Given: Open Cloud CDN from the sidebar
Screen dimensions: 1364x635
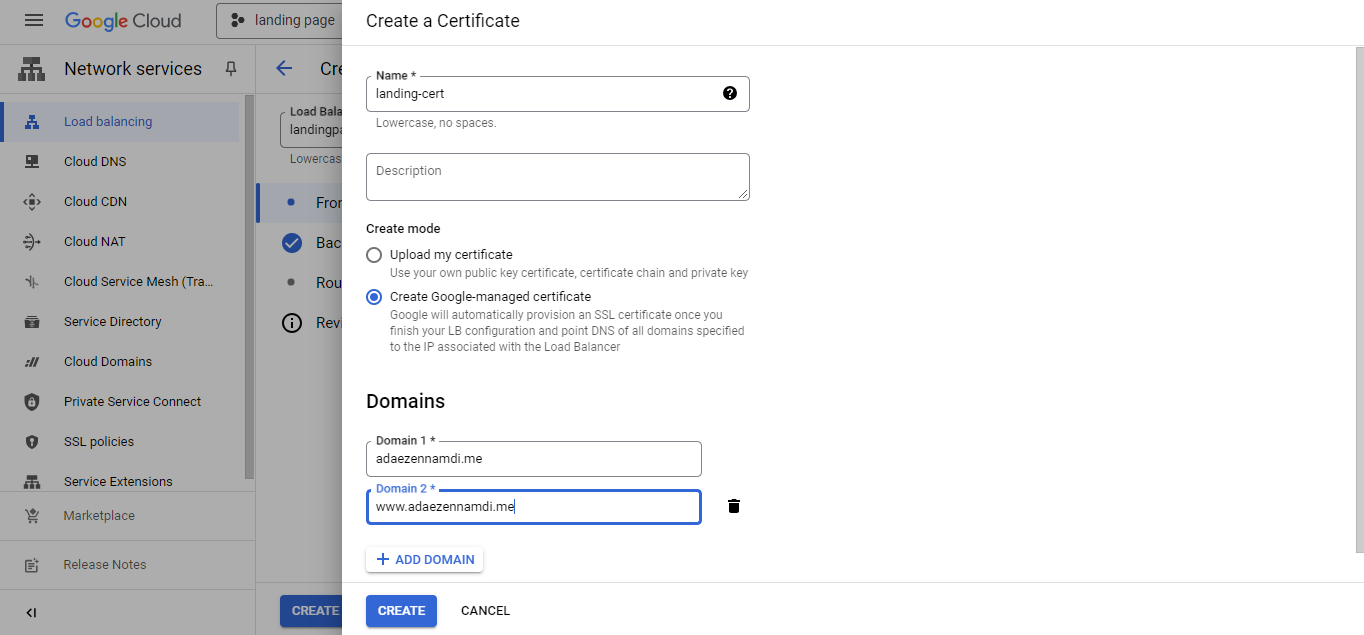Looking at the screenshot, I should pyautogui.click(x=94, y=201).
